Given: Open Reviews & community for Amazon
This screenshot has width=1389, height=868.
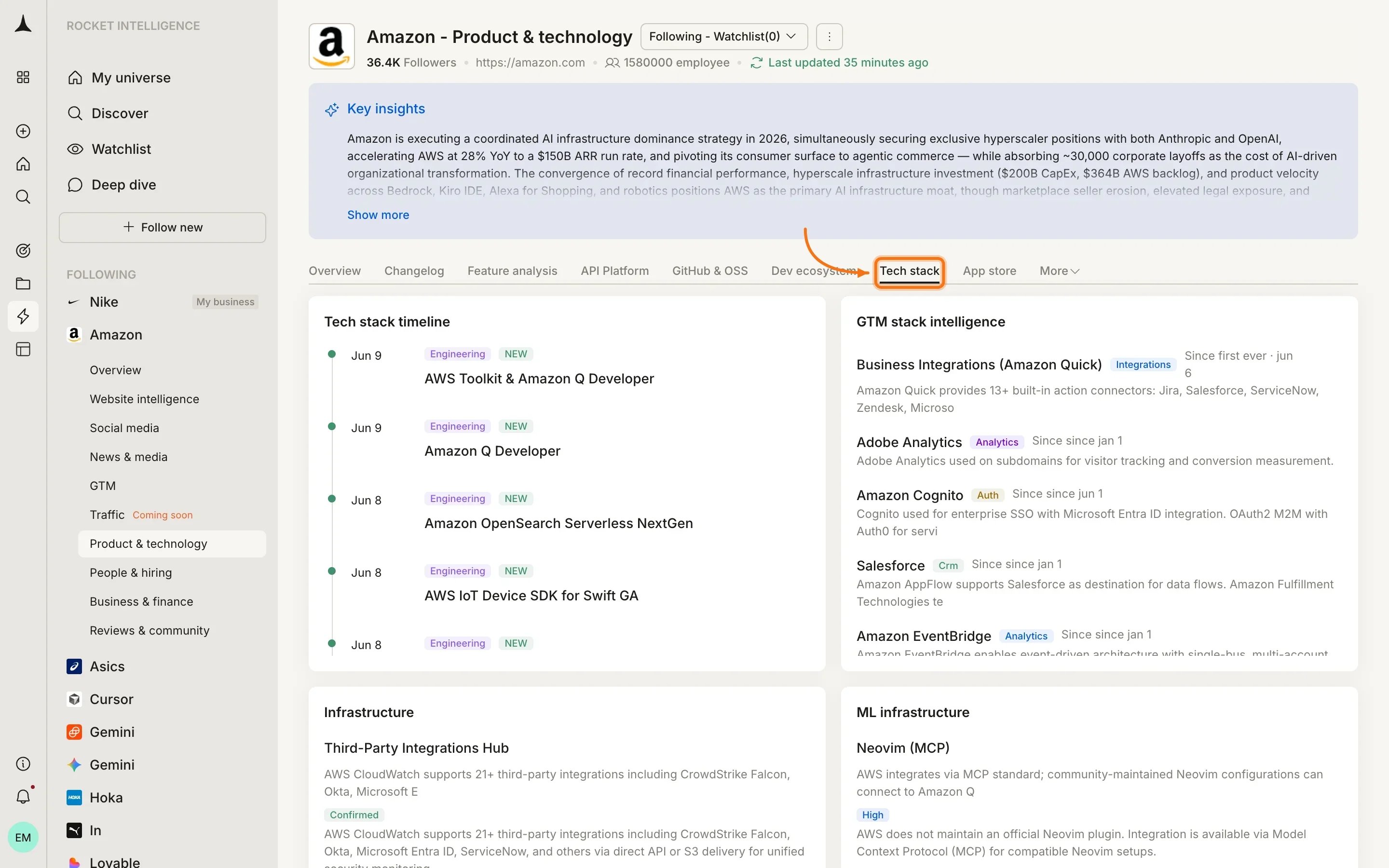Looking at the screenshot, I should click(x=149, y=630).
